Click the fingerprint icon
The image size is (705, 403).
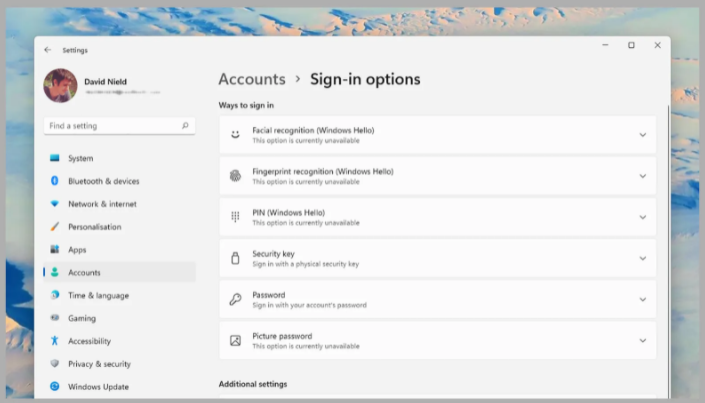point(235,176)
